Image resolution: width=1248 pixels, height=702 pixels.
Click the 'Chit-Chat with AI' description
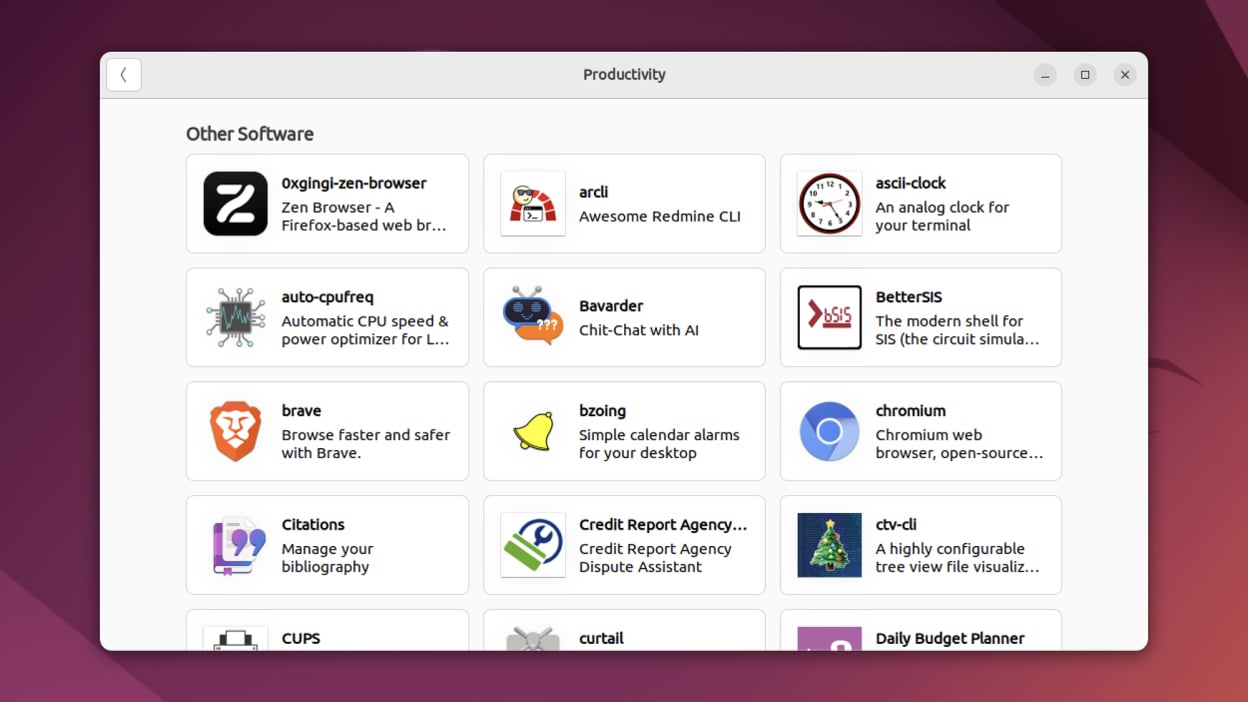(638, 330)
